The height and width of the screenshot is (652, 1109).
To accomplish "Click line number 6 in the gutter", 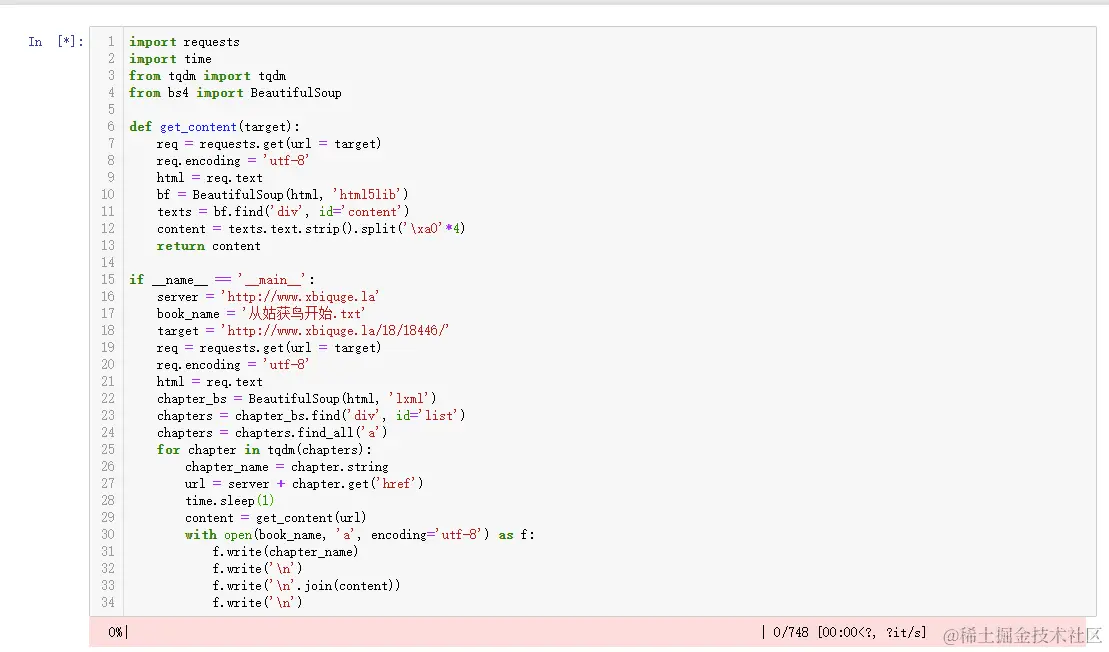I will click(x=111, y=127).
